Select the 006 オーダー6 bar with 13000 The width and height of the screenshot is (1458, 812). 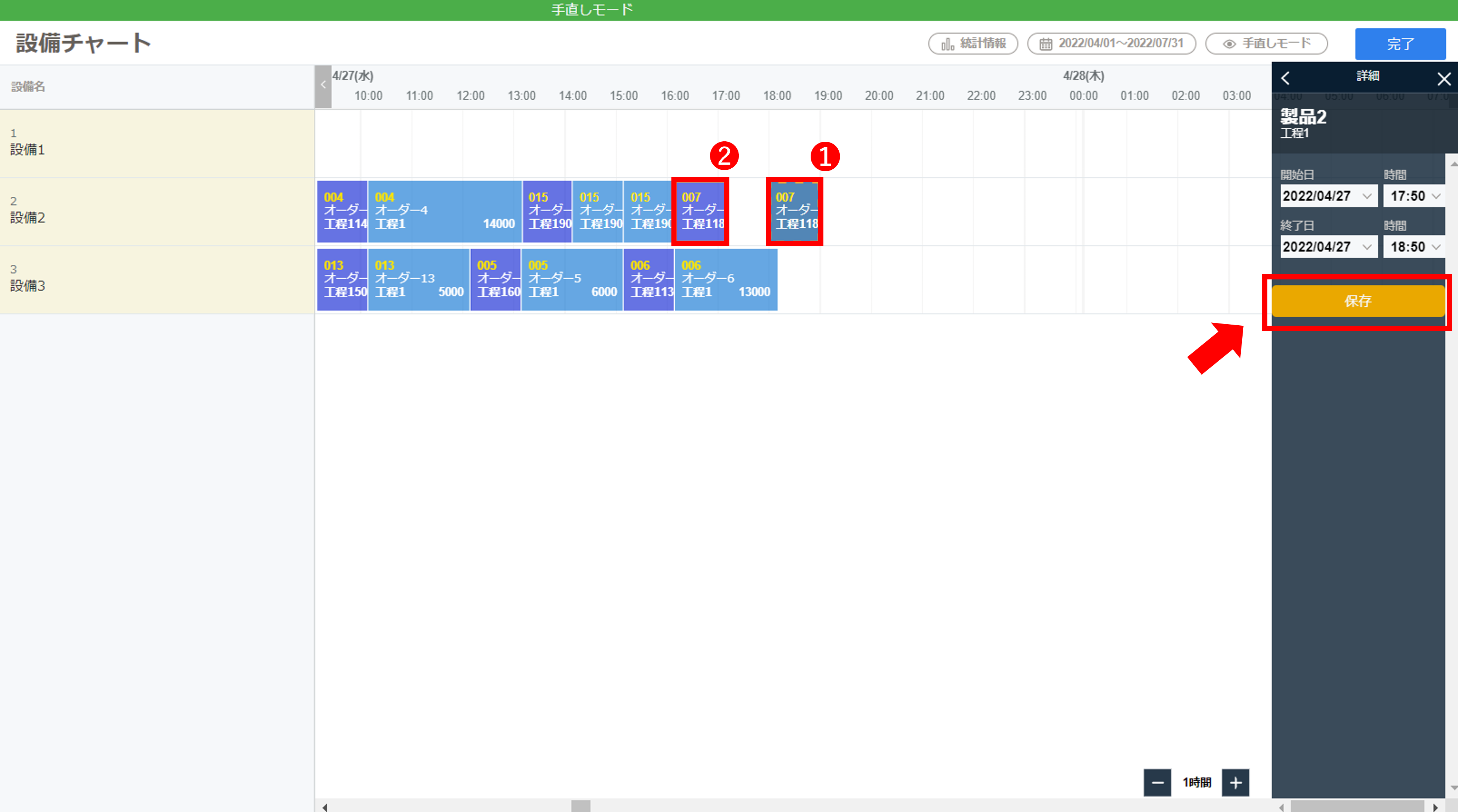pyautogui.click(x=726, y=279)
